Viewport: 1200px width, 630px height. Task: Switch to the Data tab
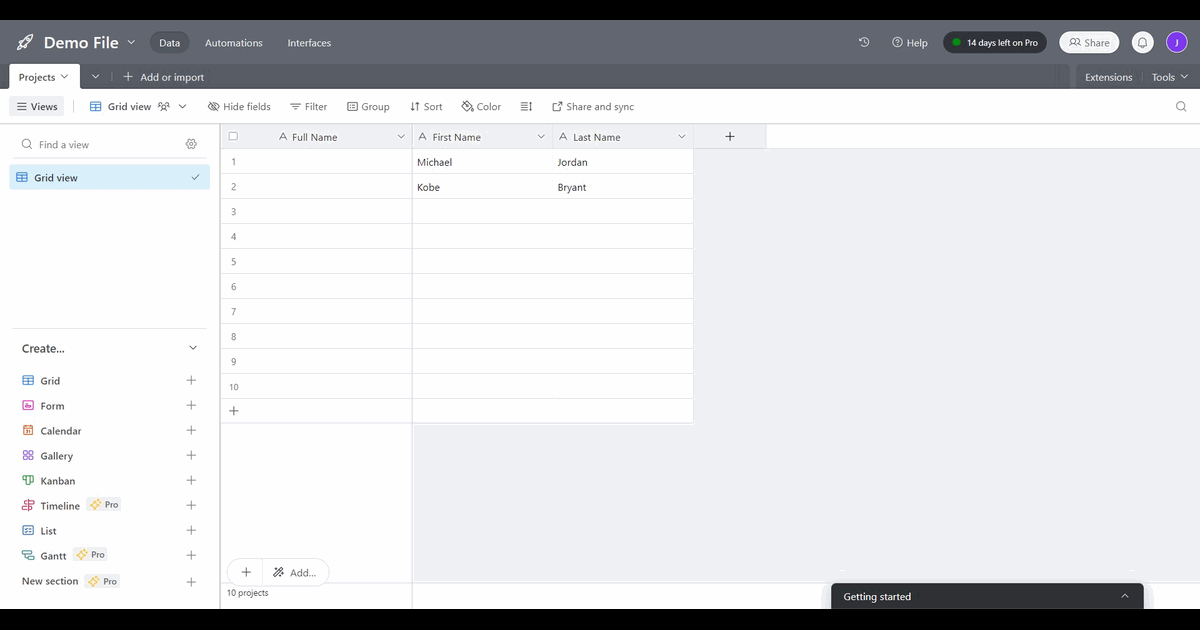point(169,43)
